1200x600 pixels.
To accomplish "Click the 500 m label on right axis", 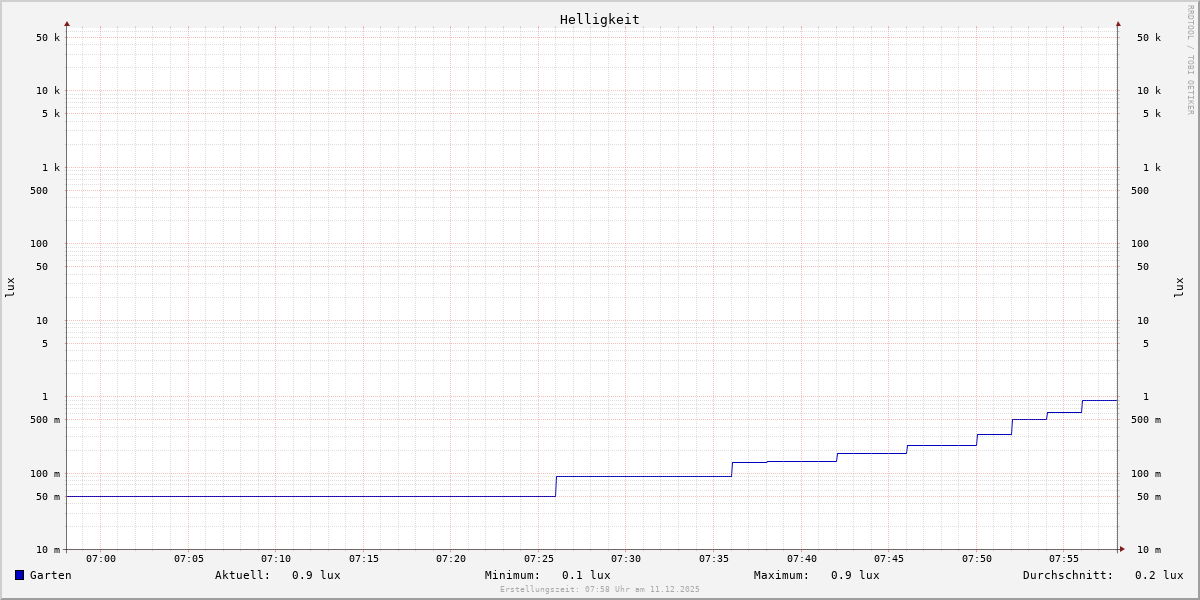I will click(1146, 420).
